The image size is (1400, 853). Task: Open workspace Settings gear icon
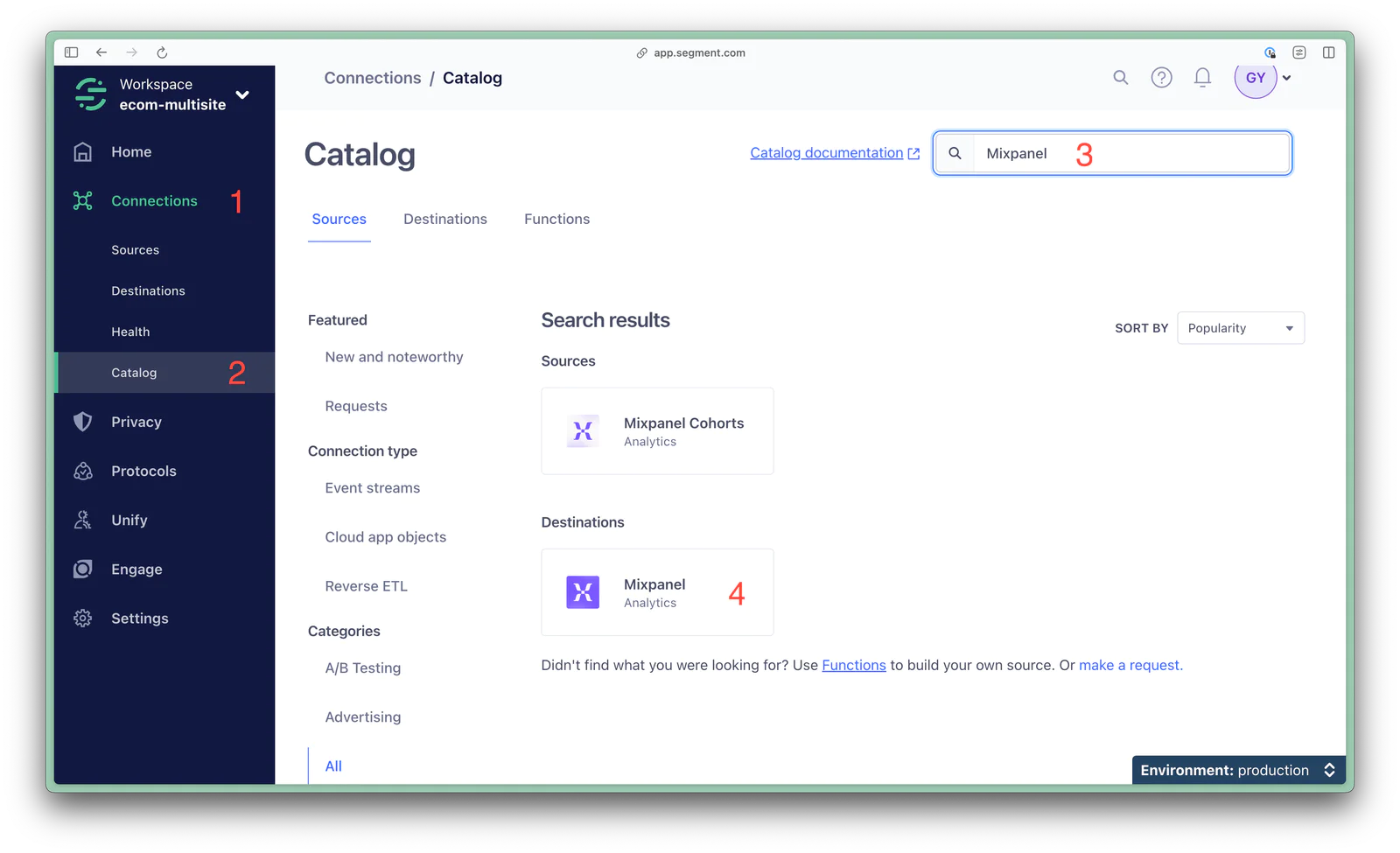tap(82, 618)
